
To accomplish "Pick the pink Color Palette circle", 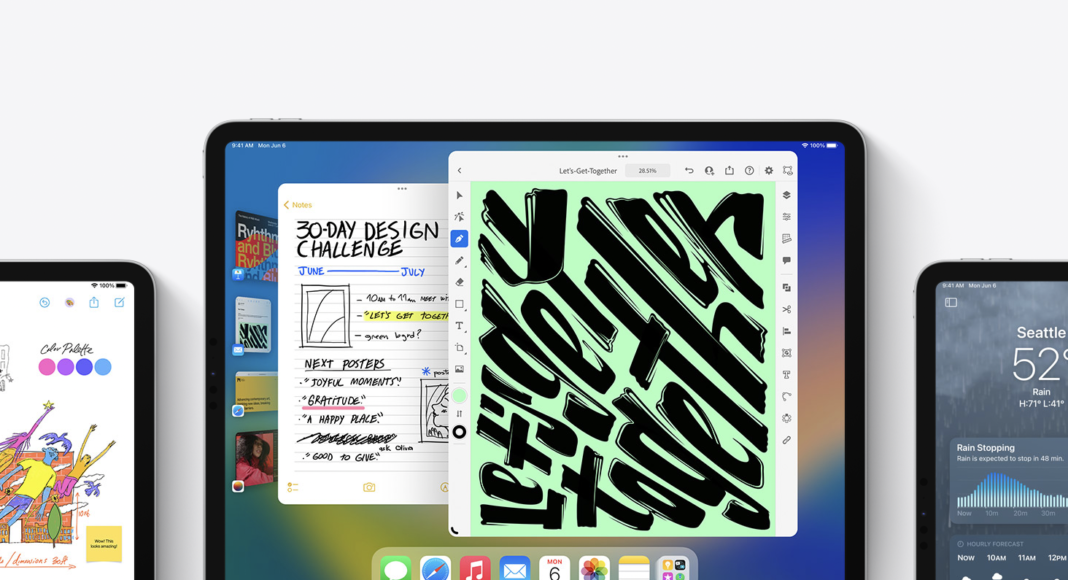I will 47,367.
